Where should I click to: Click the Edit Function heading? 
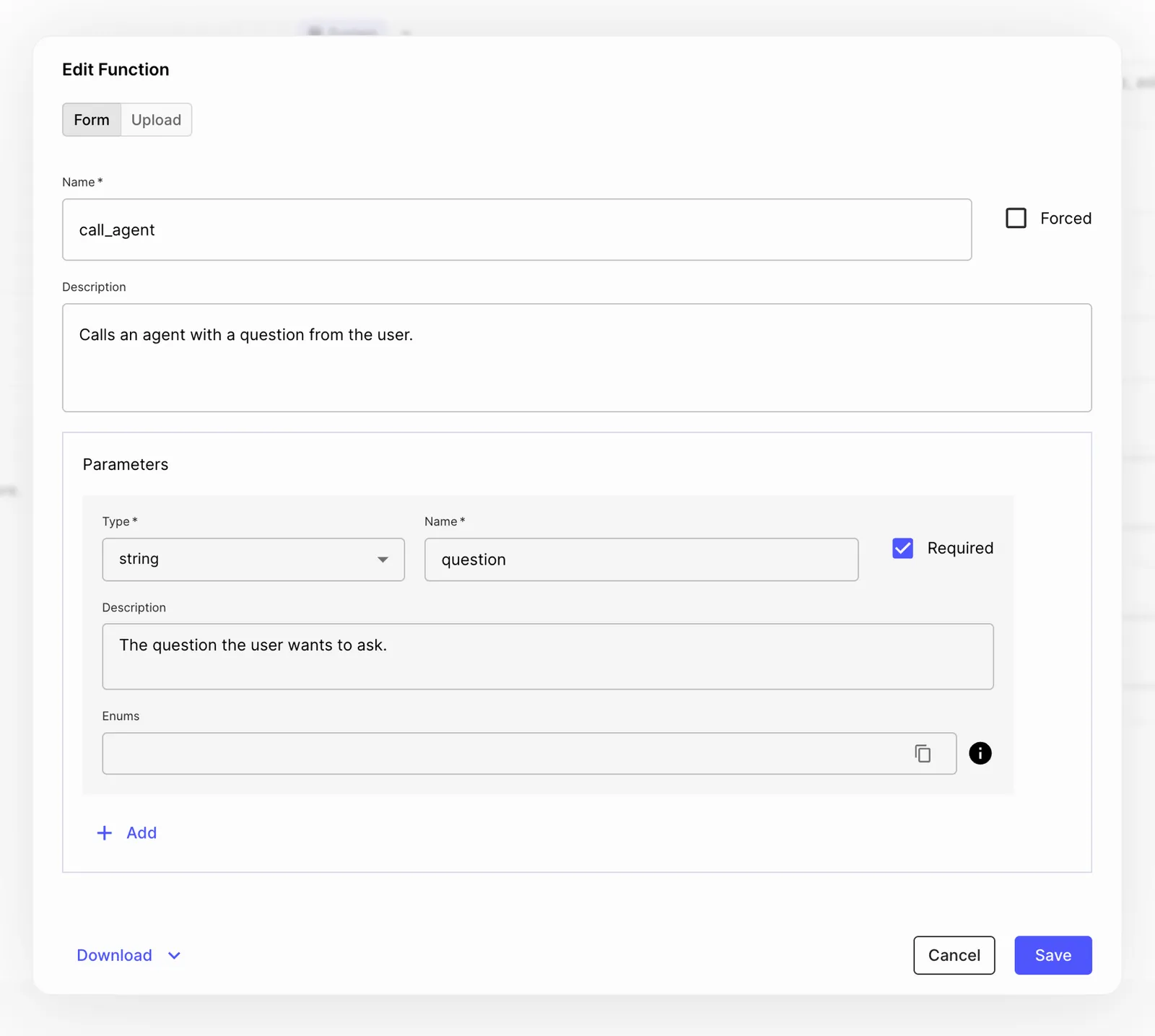point(115,69)
